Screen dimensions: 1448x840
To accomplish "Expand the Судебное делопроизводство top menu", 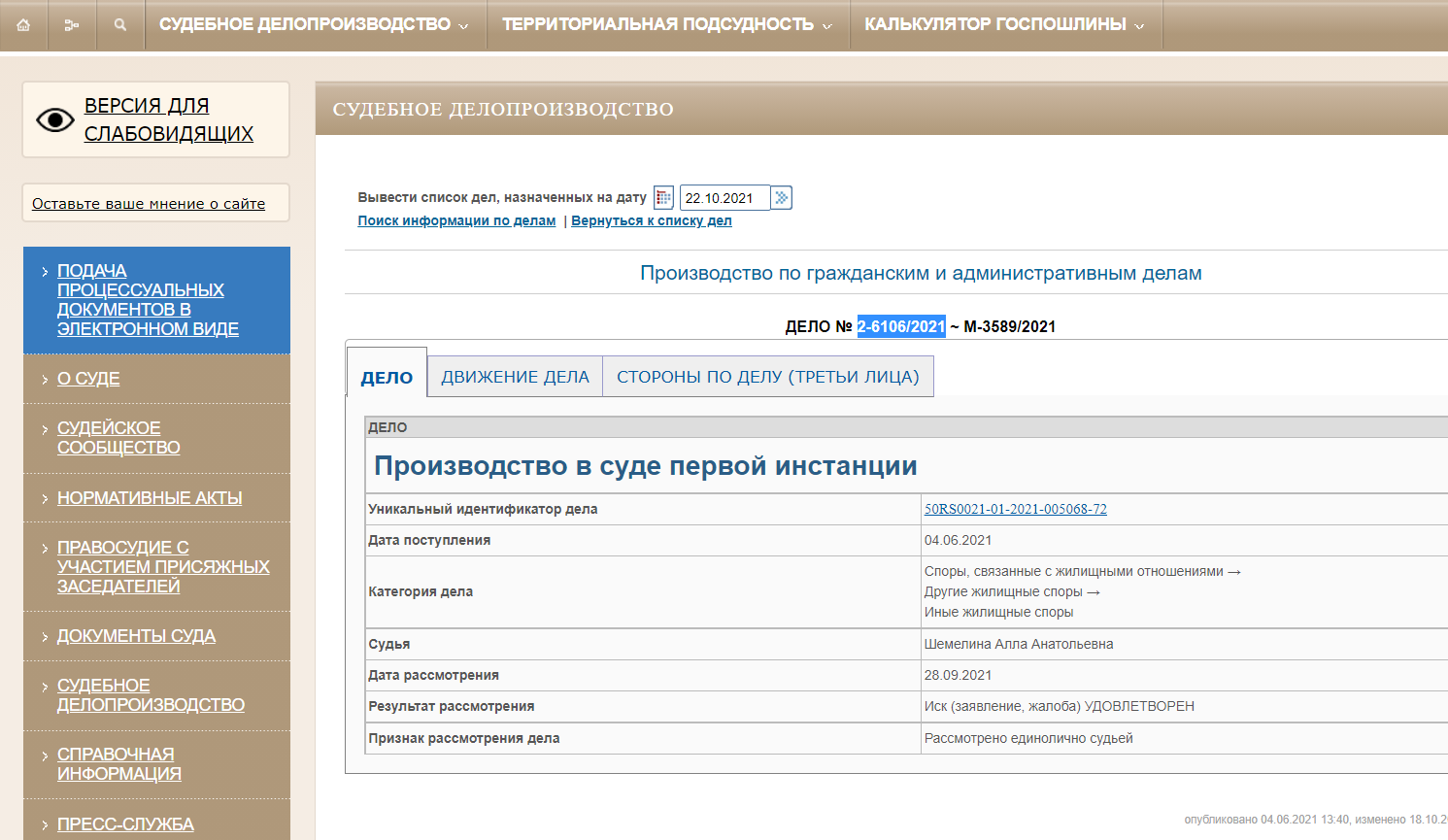I will pos(314,25).
